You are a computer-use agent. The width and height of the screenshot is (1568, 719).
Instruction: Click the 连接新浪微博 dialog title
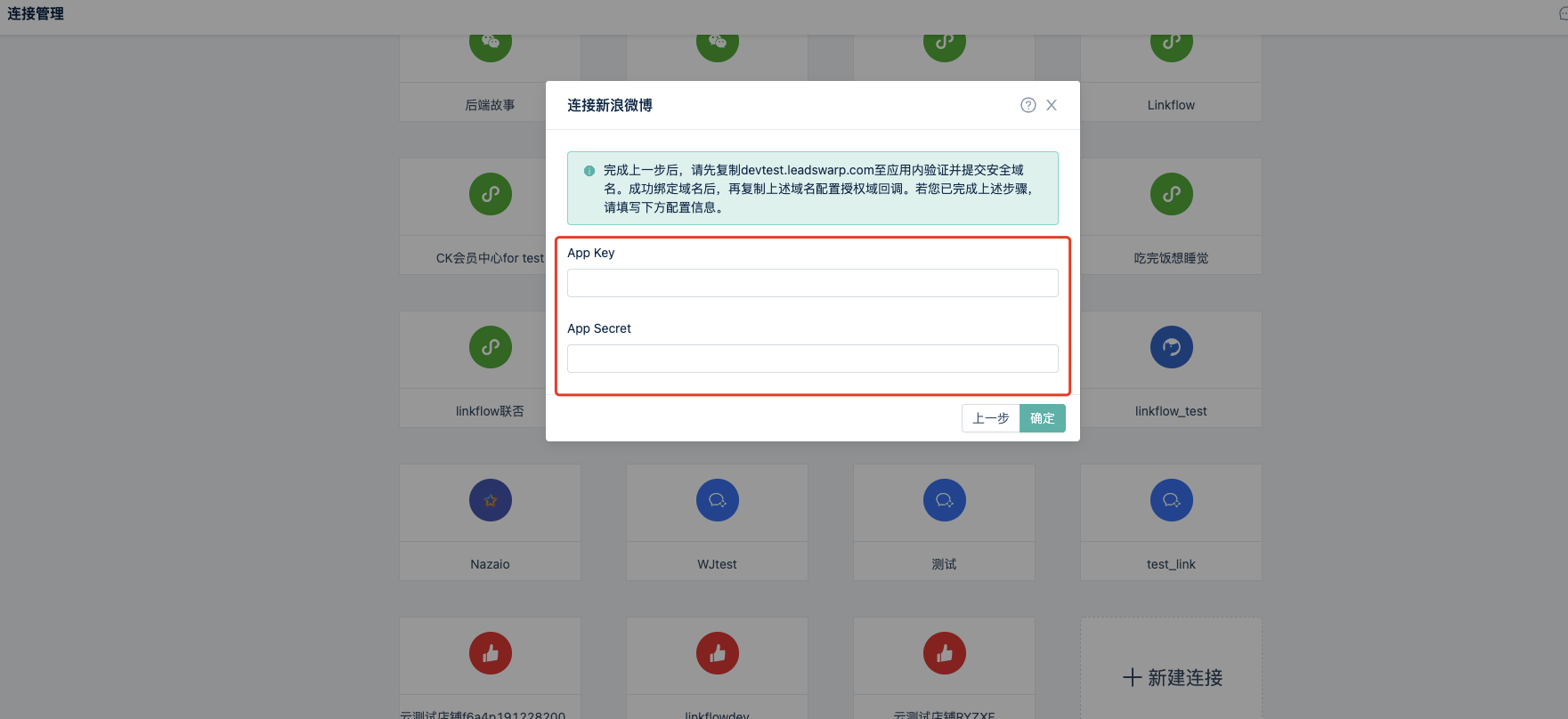tap(610, 105)
